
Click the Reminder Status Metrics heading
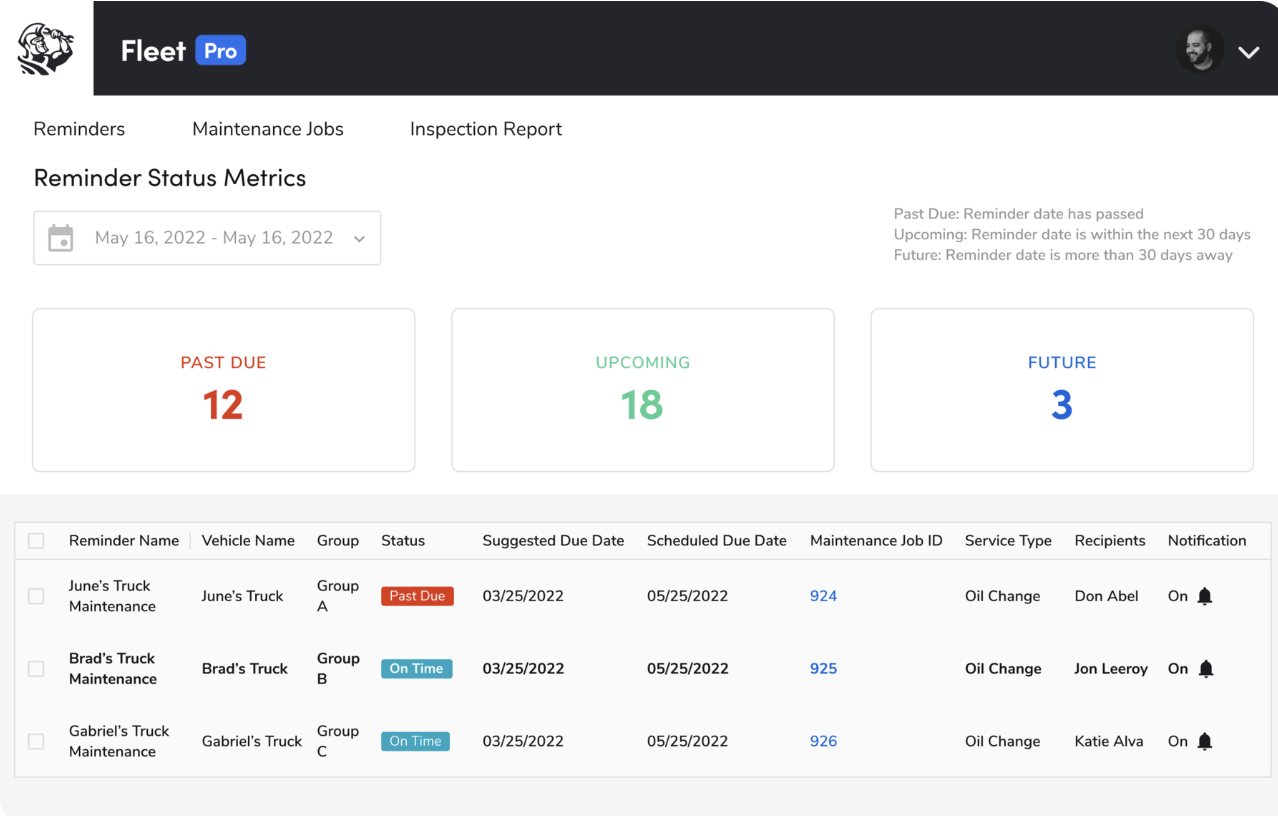click(x=170, y=178)
